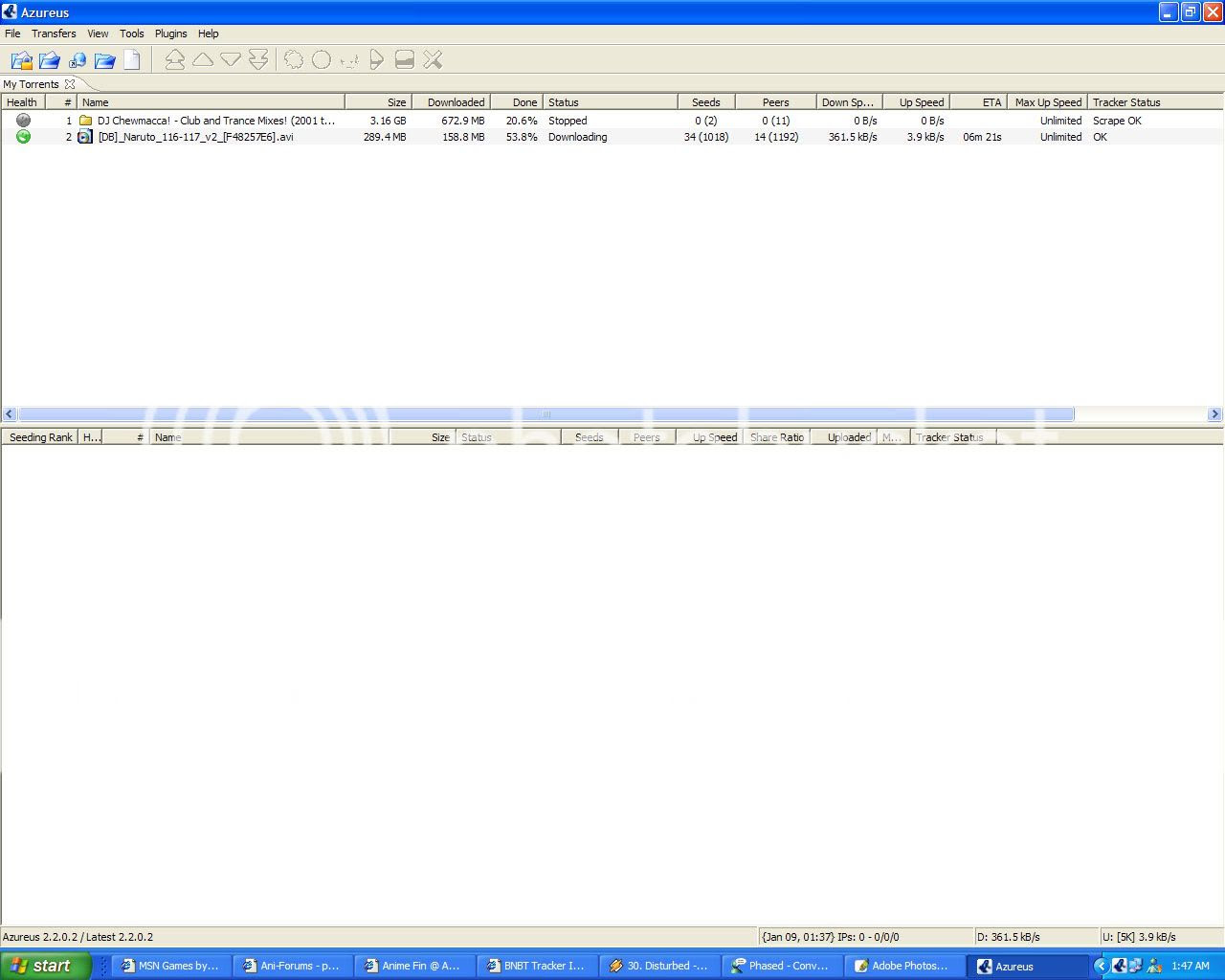Sort by the Health column header
This screenshot has height=980, width=1225.
[23, 102]
